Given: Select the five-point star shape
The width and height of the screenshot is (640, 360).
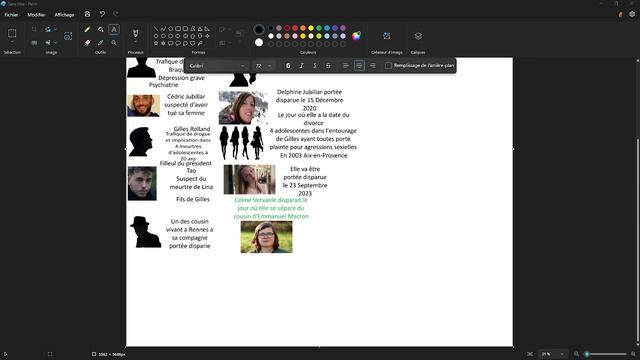Looking at the screenshot, I should click(x=156, y=43).
